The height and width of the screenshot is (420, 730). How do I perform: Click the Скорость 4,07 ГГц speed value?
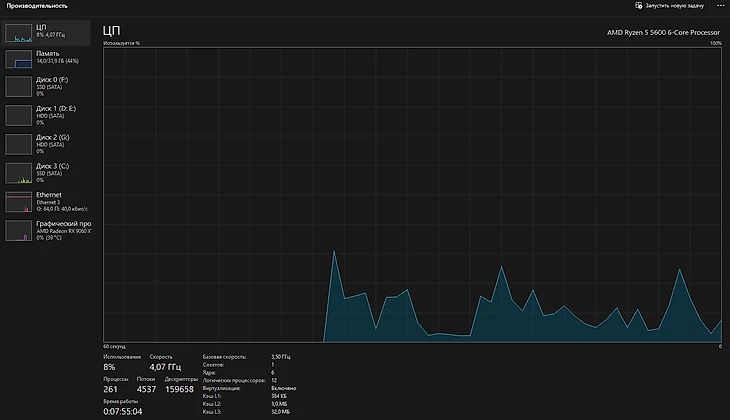(165, 367)
